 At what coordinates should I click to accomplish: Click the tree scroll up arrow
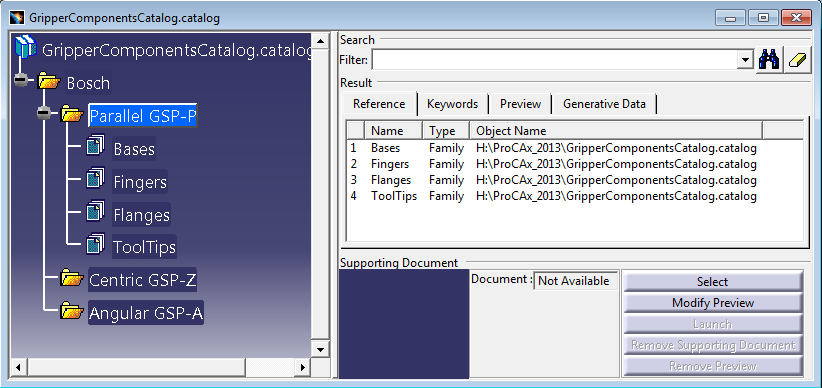320,41
